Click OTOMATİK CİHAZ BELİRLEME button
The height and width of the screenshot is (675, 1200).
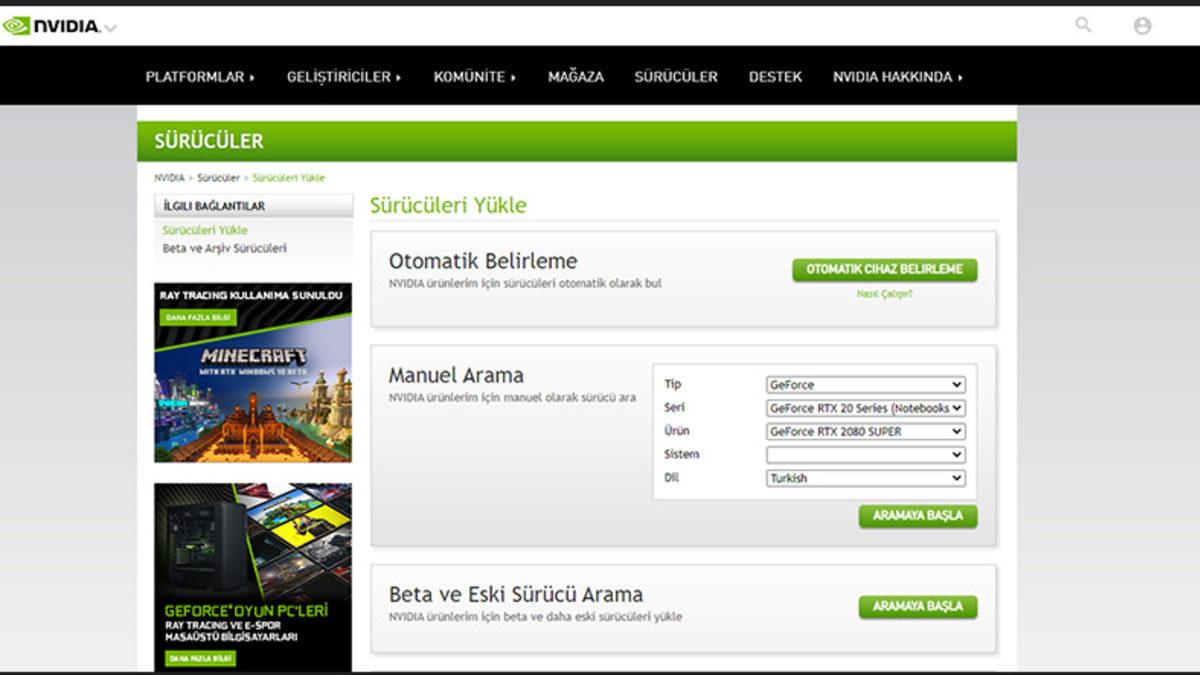(884, 270)
